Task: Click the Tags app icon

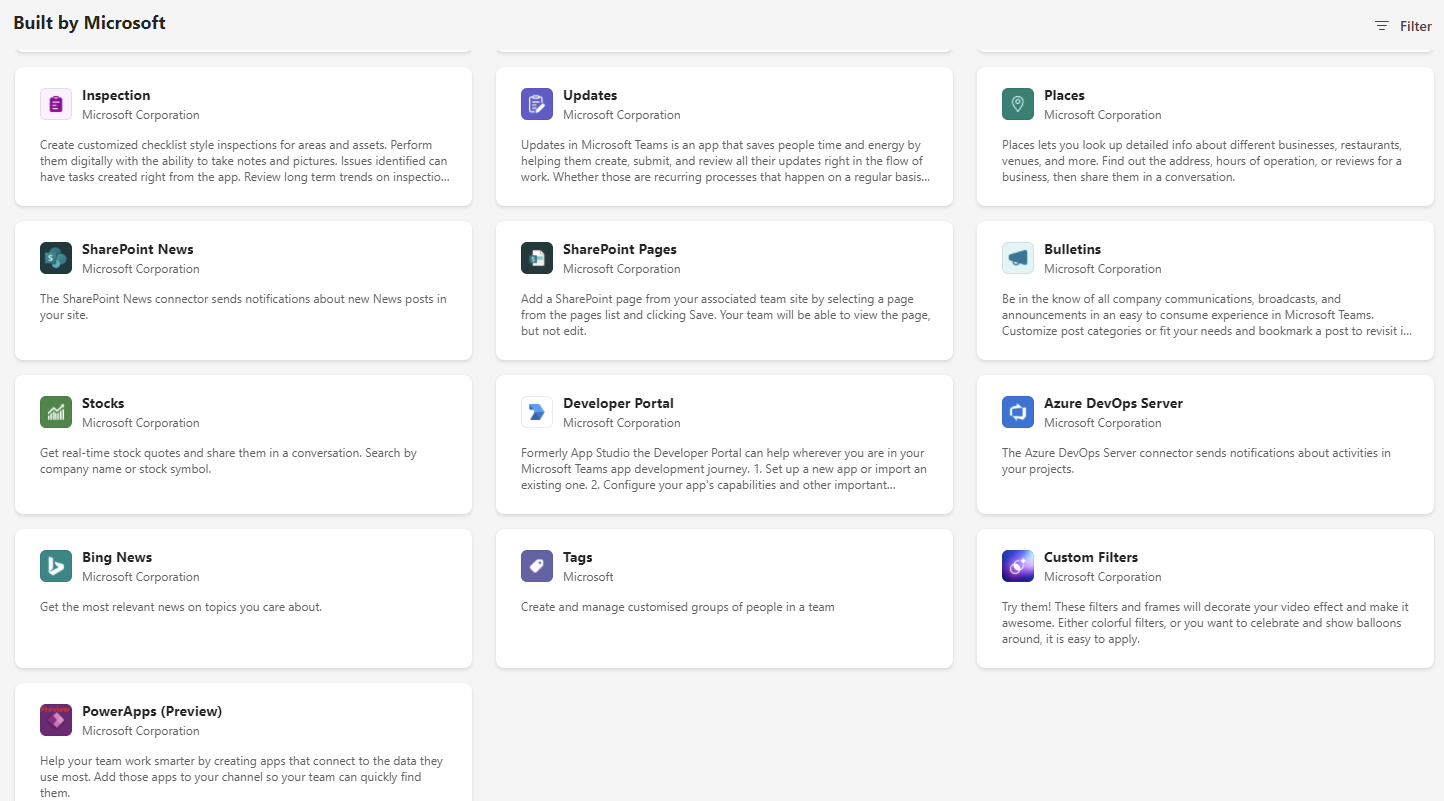Action: 537,566
